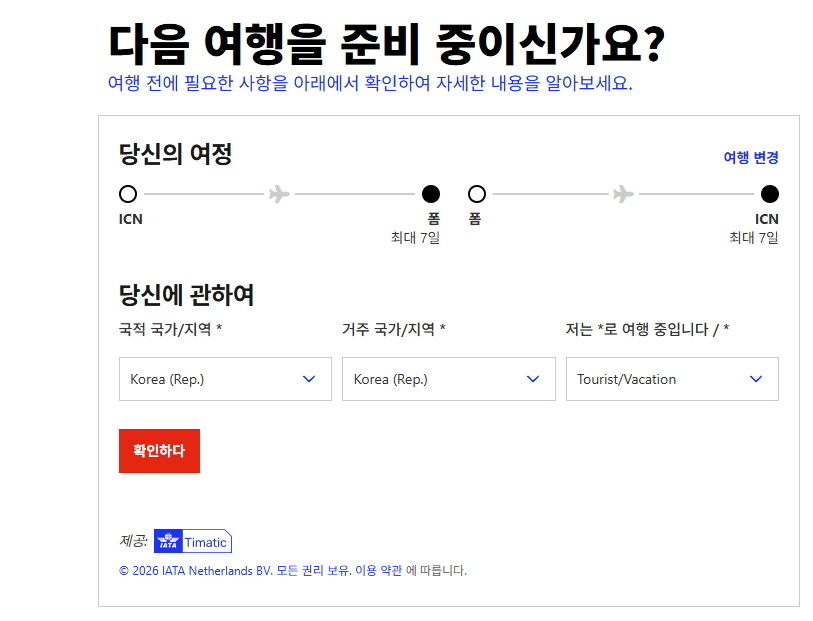This screenshot has width=813, height=621.
Task: Expand residence dropdown via its chevron arrow
Action: click(x=533, y=379)
